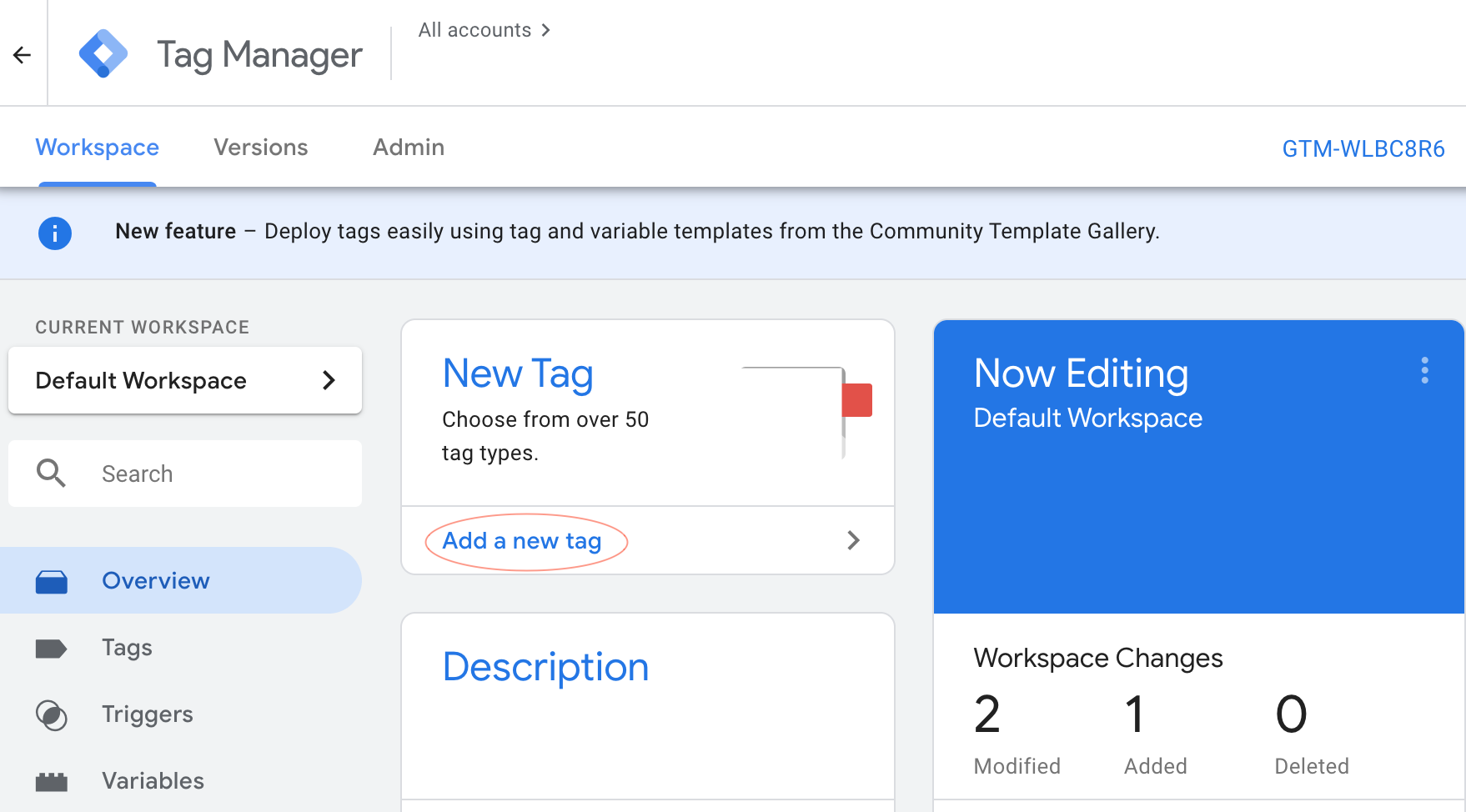Click the Overview briefcase icon
The width and height of the screenshot is (1466, 812).
click(52, 581)
